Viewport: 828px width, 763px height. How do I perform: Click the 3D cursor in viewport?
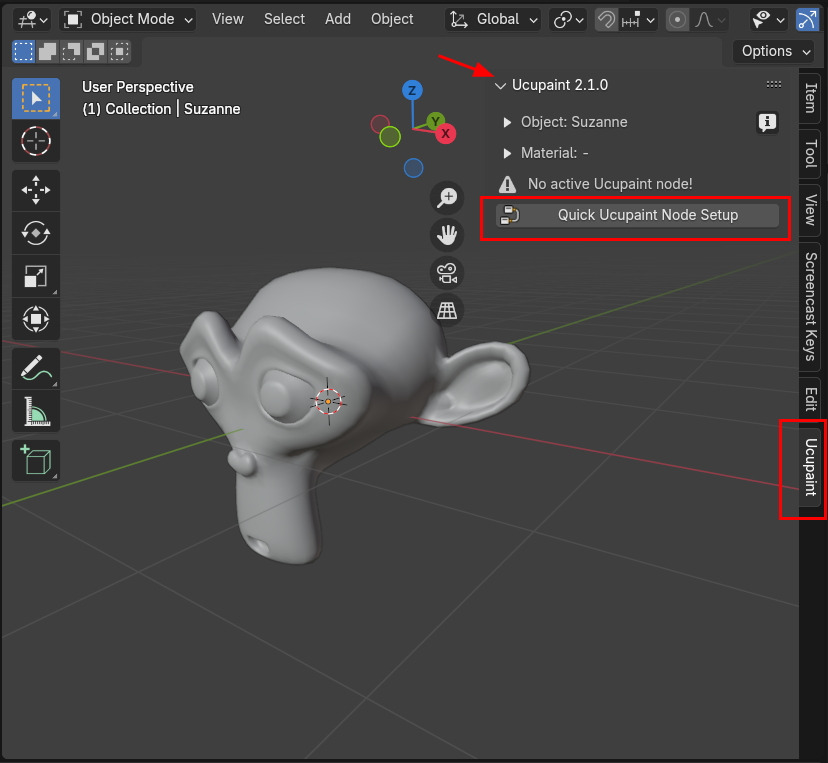pyautogui.click(x=328, y=402)
